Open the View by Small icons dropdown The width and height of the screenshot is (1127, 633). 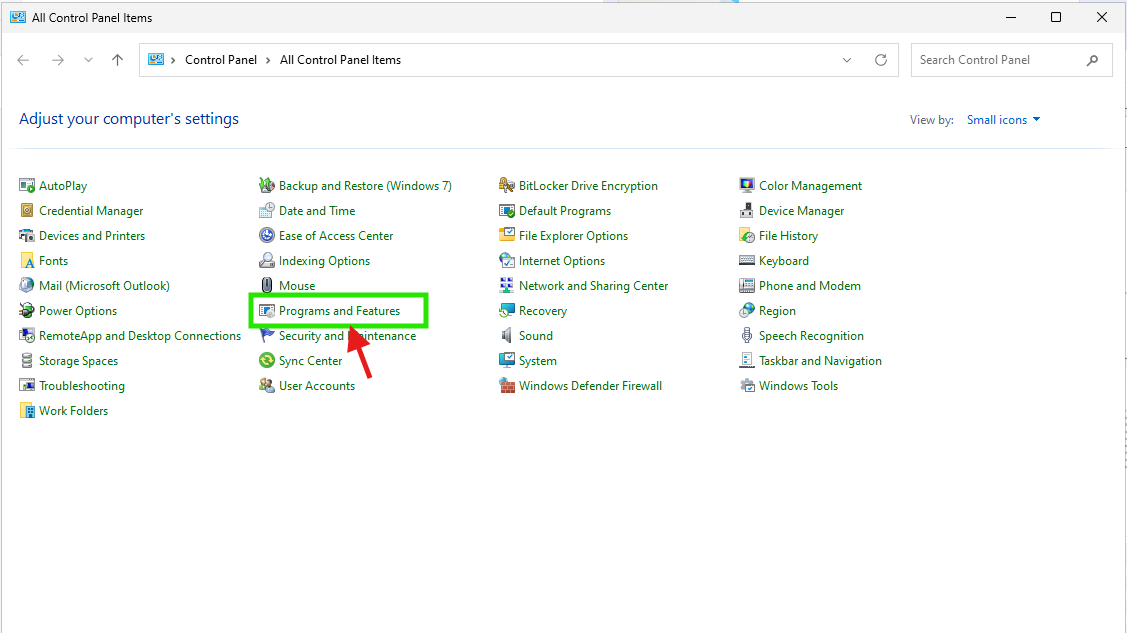coord(1003,120)
